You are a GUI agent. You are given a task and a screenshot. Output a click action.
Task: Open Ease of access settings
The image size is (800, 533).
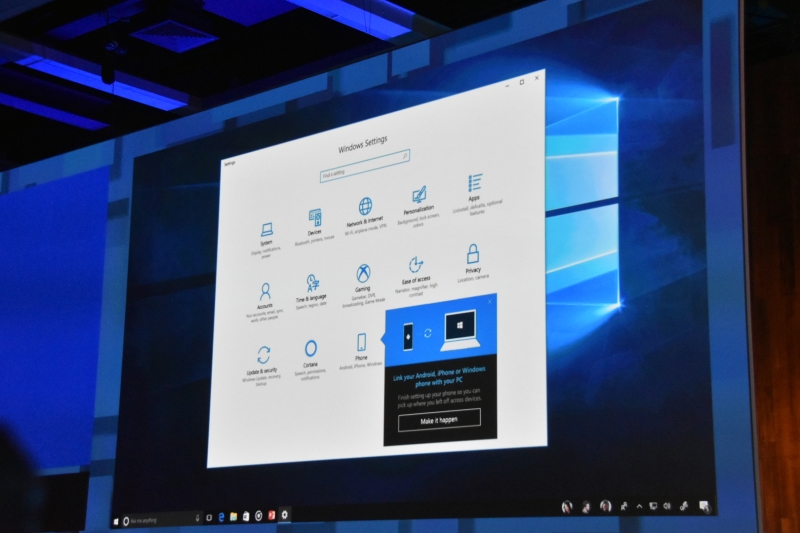point(416,276)
